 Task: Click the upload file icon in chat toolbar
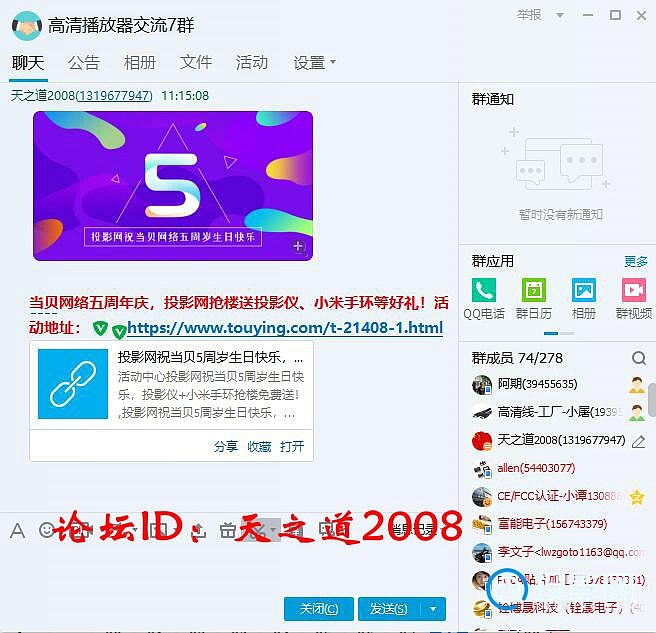click(x=199, y=530)
